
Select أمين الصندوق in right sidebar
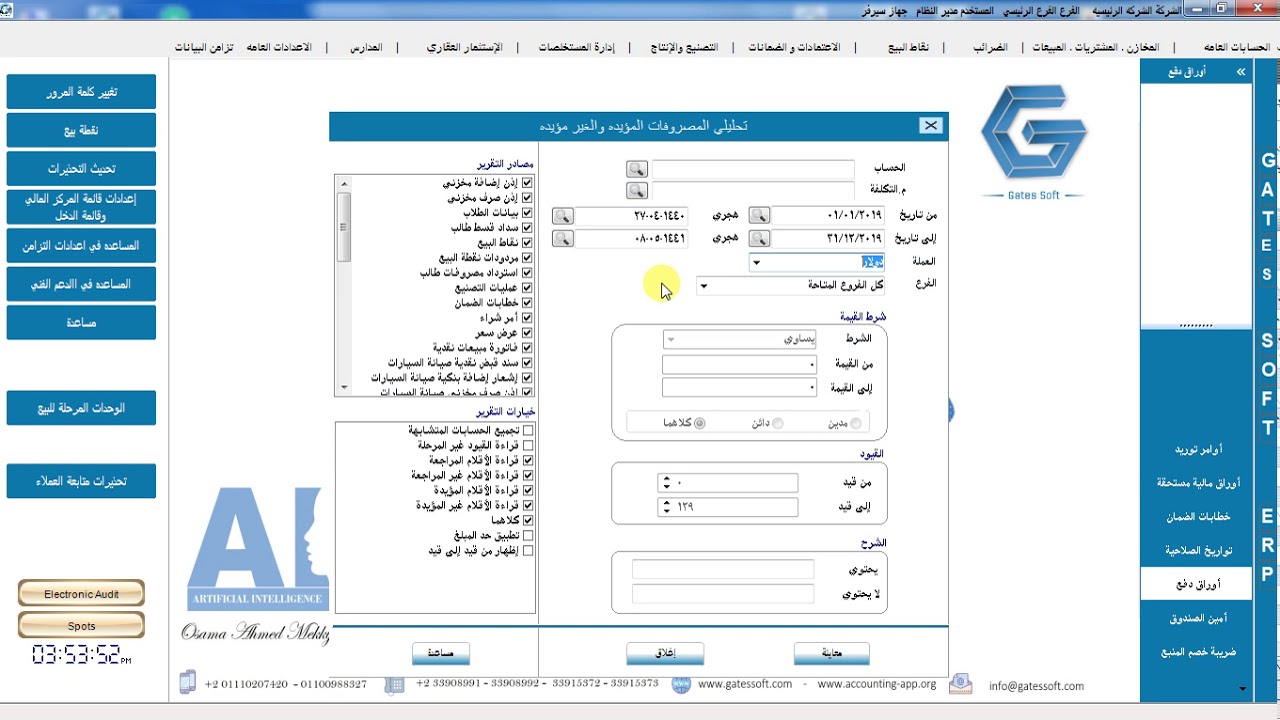tap(1196, 618)
